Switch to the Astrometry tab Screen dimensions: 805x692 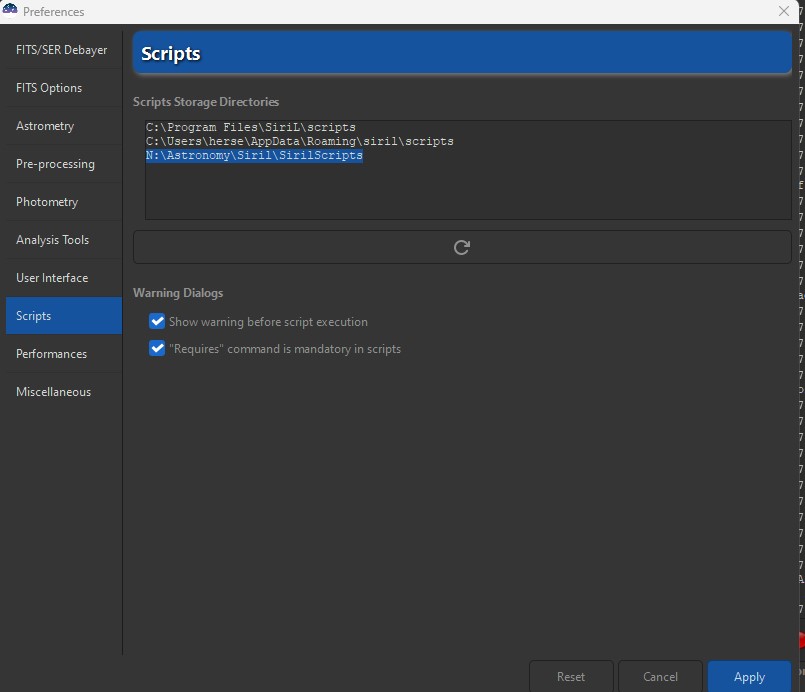[64, 126]
